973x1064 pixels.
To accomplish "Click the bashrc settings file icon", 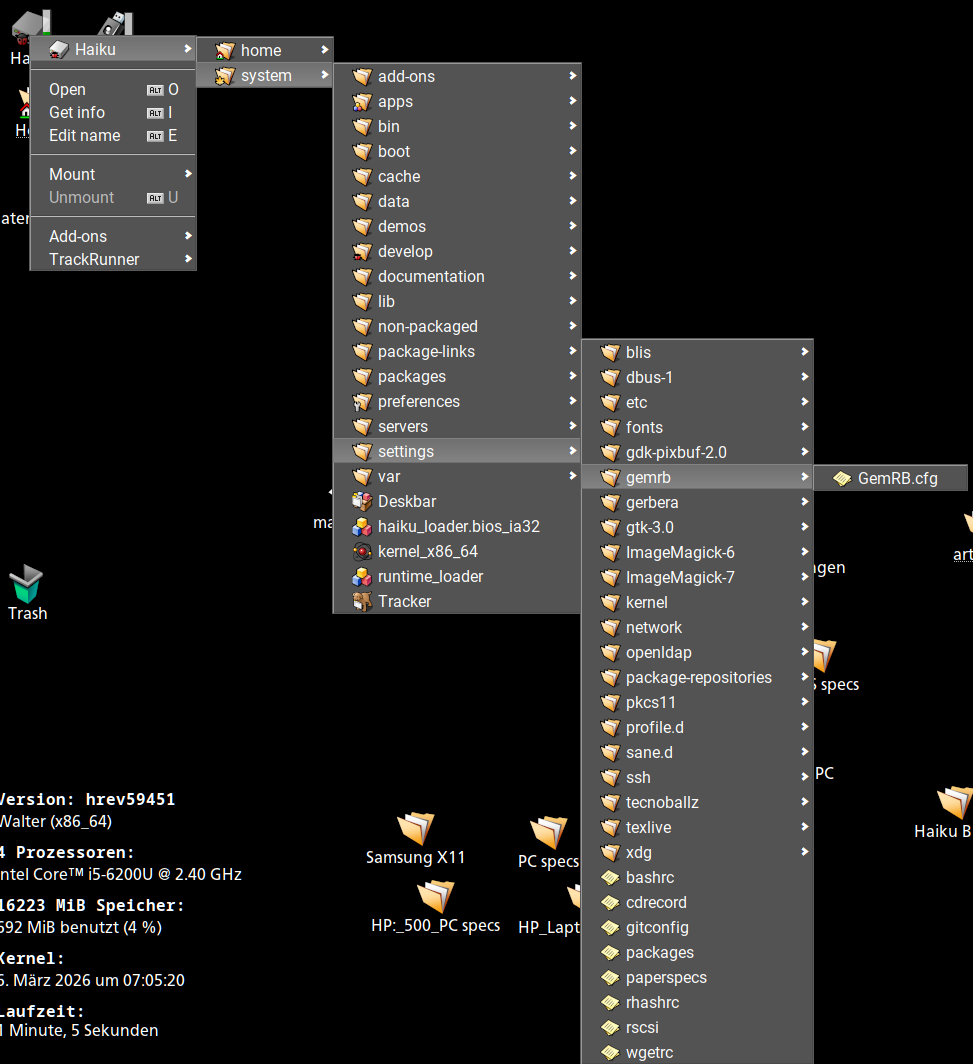I will tap(610, 878).
